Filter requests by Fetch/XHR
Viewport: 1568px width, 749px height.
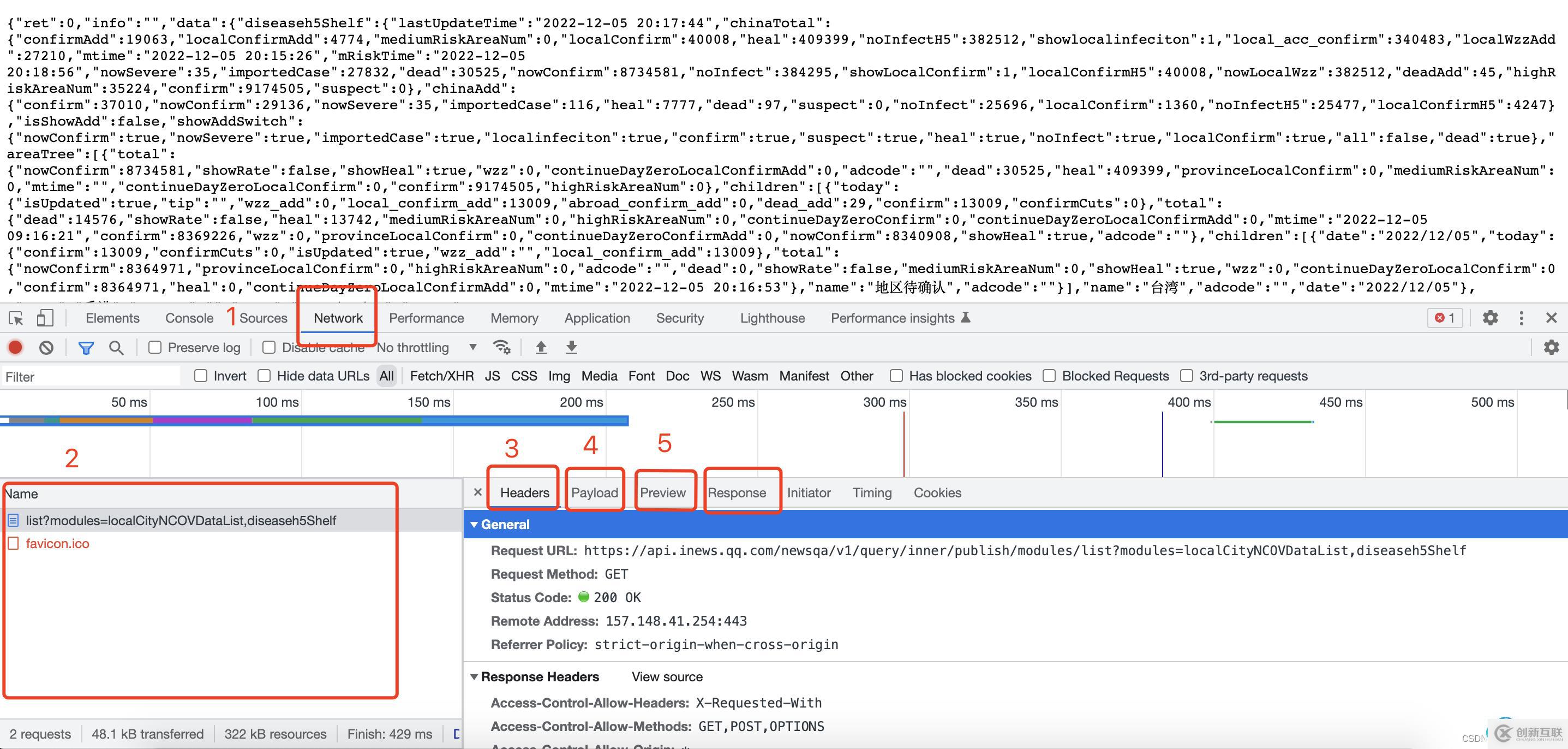coord(441,376)
